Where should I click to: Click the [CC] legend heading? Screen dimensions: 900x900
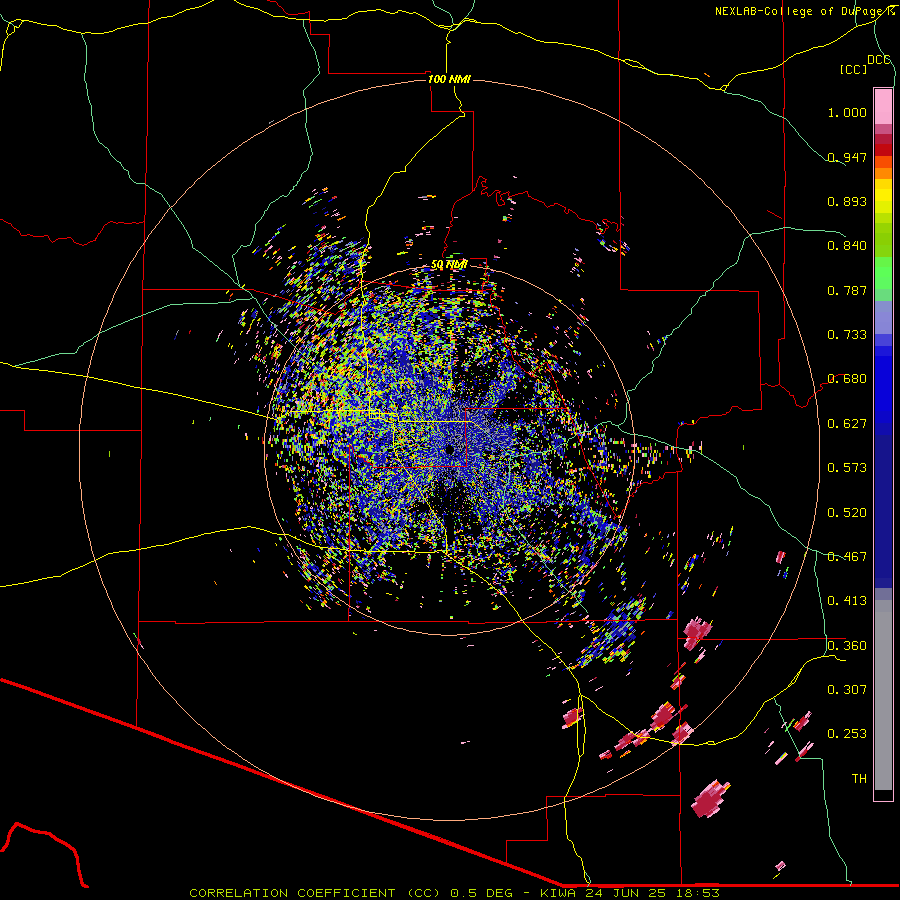click(854, 69)
